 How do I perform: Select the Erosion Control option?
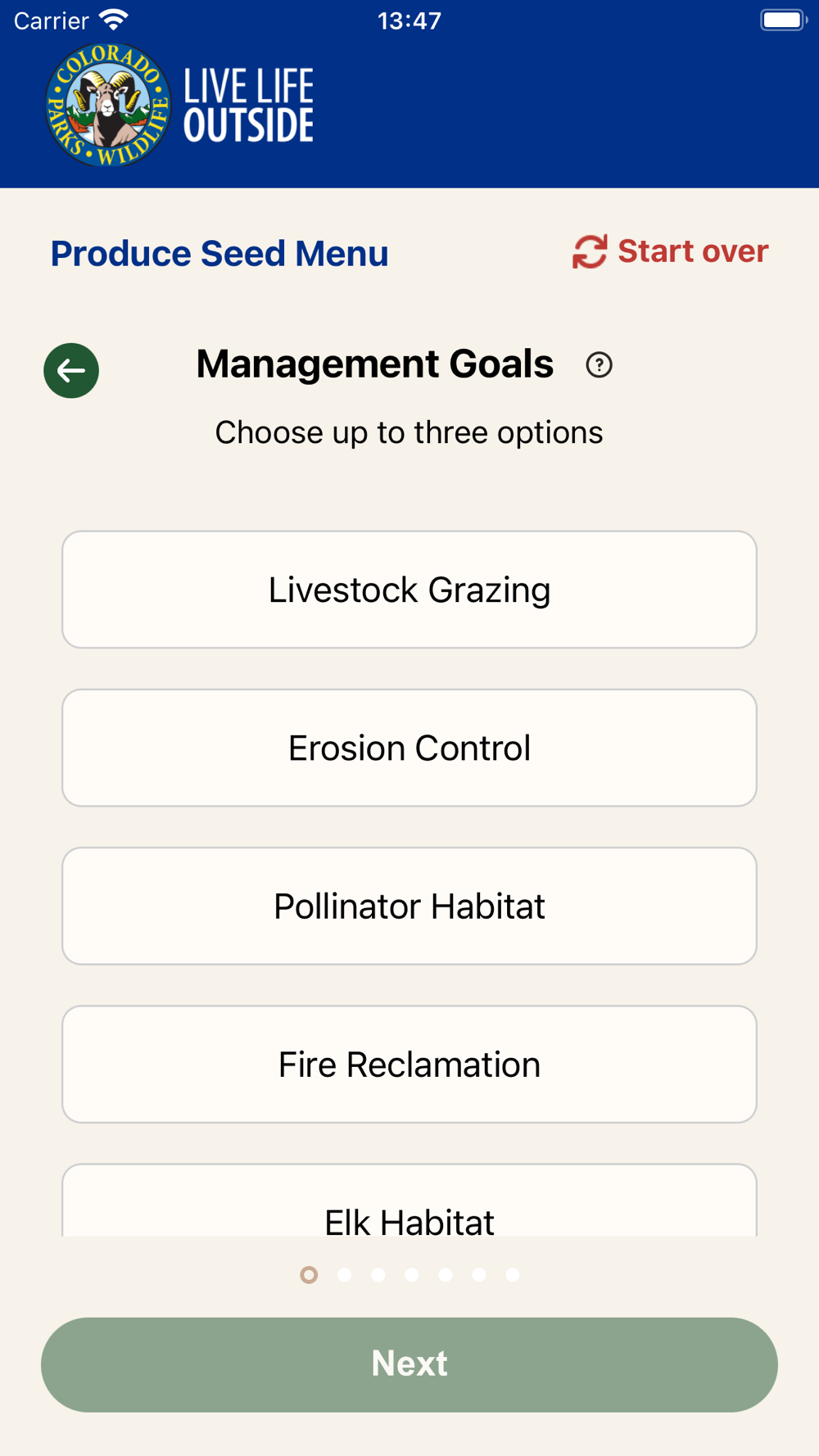click(409, 748)
